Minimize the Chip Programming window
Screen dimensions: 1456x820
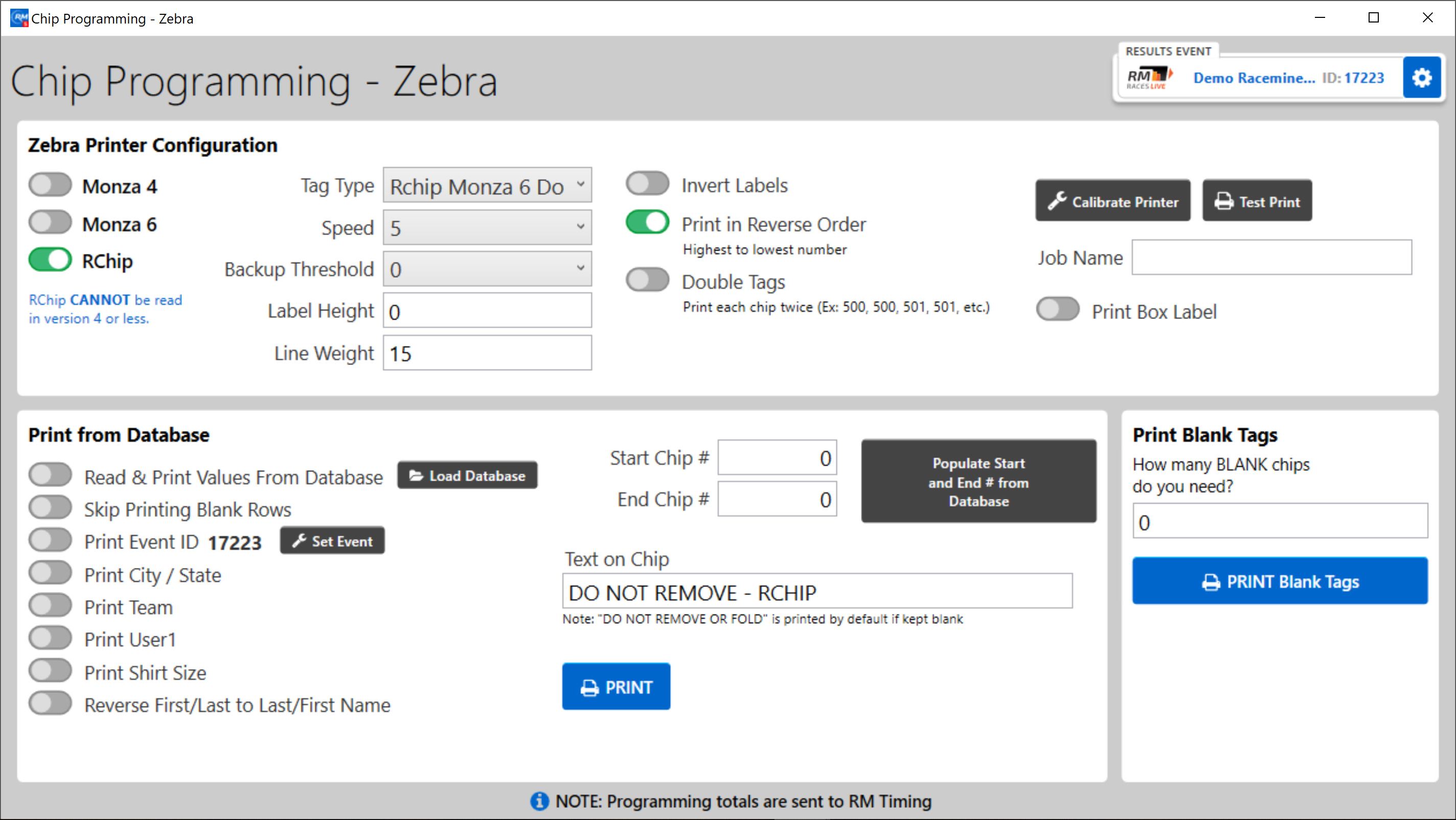(x=1320, y=18)
